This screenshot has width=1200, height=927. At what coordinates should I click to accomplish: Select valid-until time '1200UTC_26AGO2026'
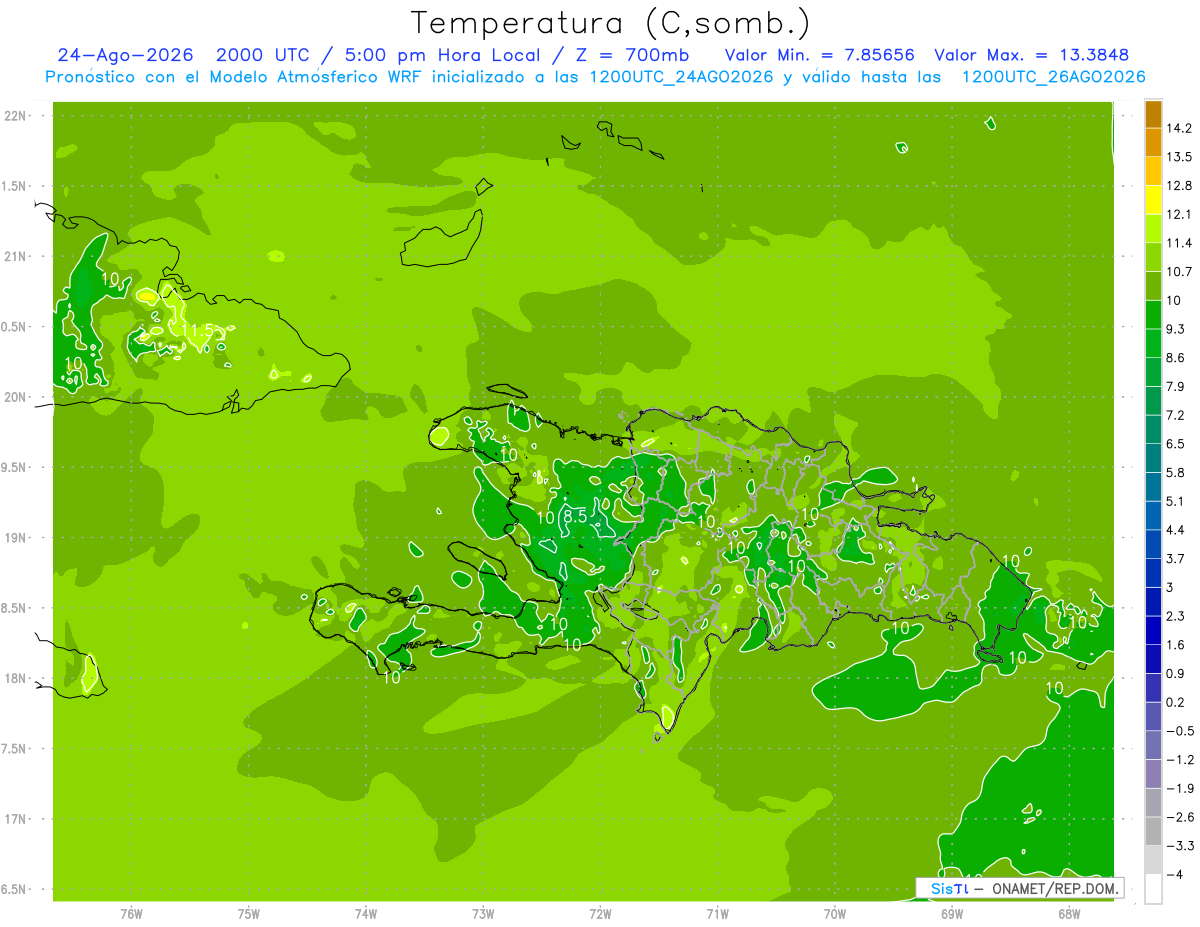pos(1053,77)
